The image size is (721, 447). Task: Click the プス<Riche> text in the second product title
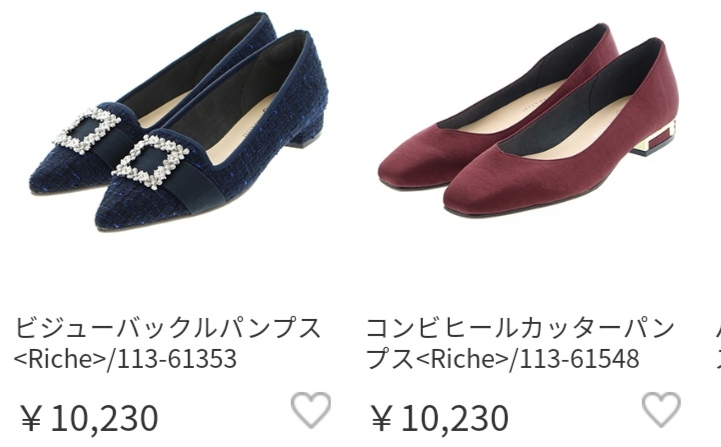(x=437, y=359)
